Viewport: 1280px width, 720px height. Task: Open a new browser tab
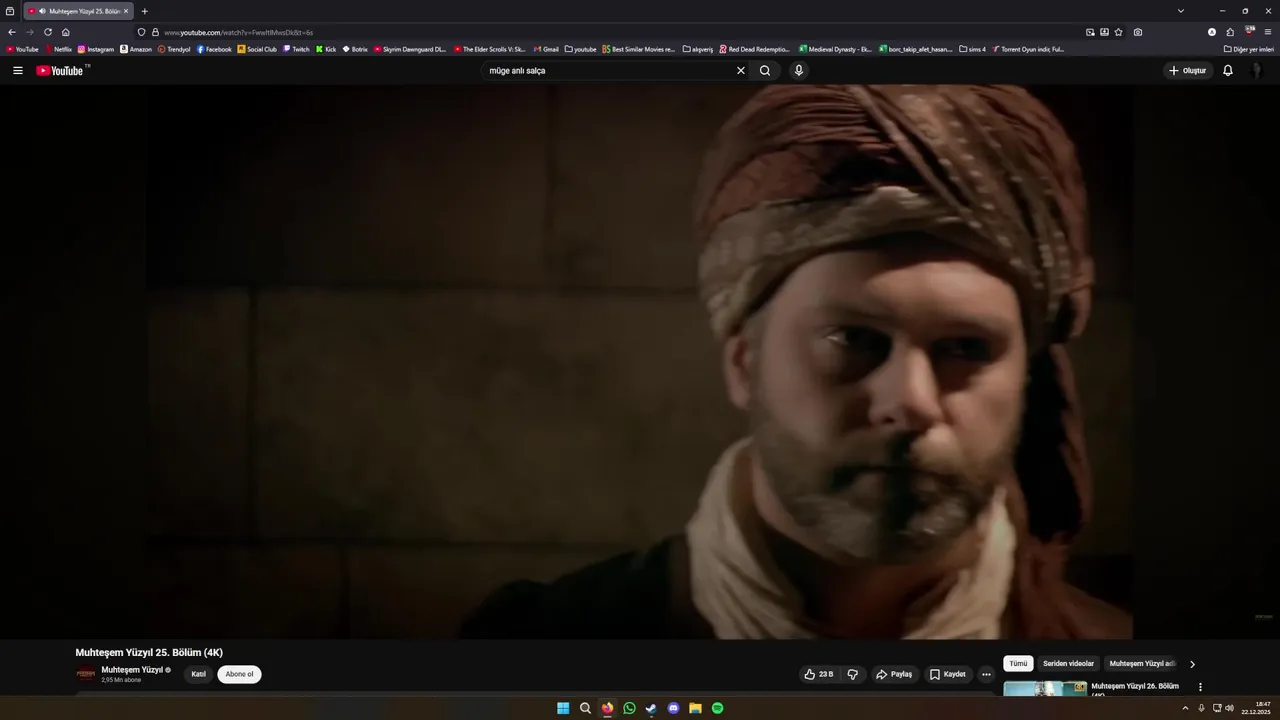[144, 11]
